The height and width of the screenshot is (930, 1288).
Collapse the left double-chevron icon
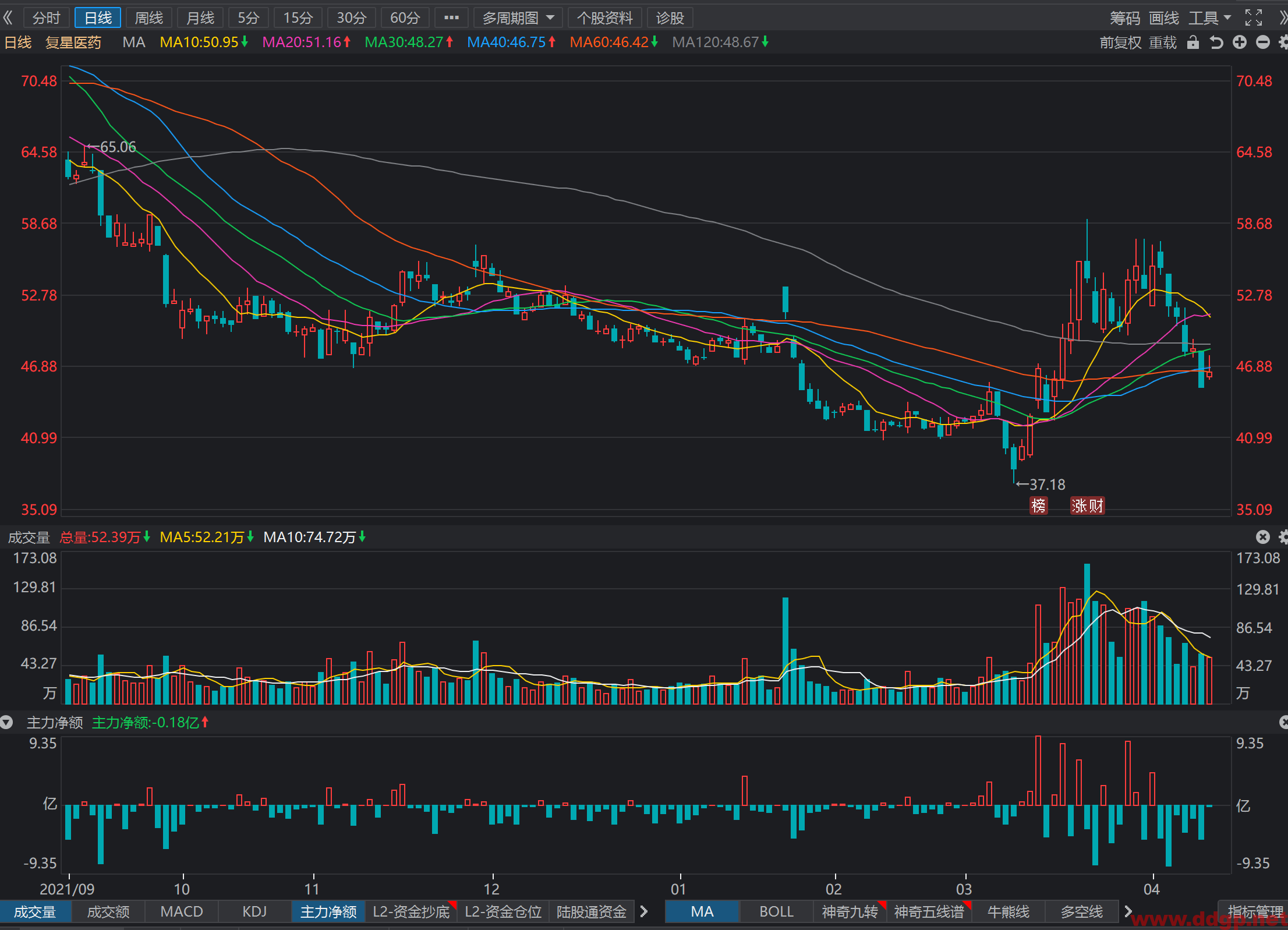click(8, 18)
